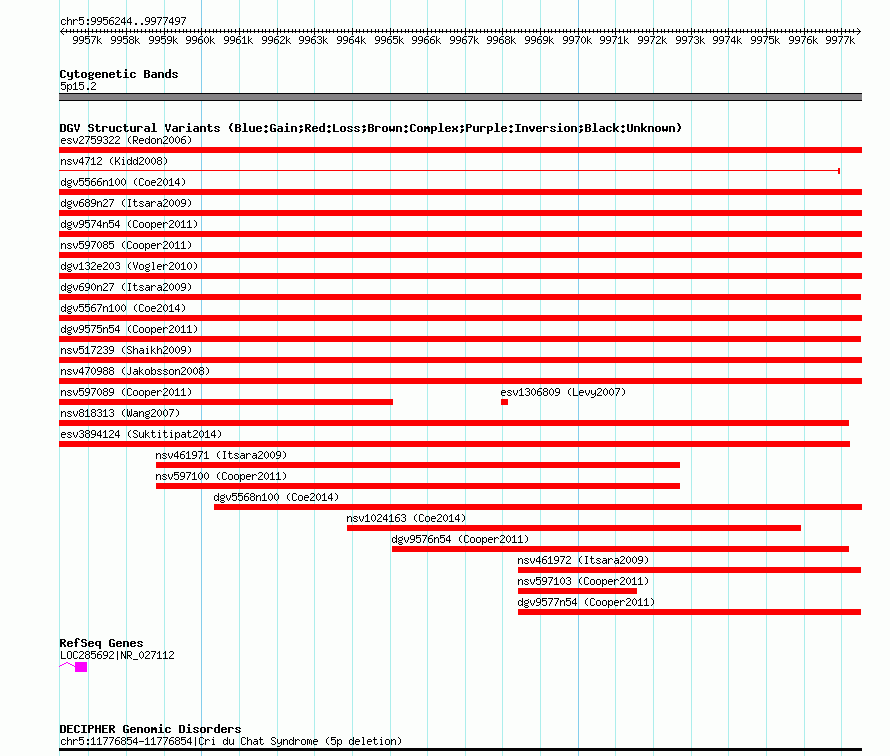Click esv1306809 (Levy2007) label
890x756 pixels.
point(563,392)
